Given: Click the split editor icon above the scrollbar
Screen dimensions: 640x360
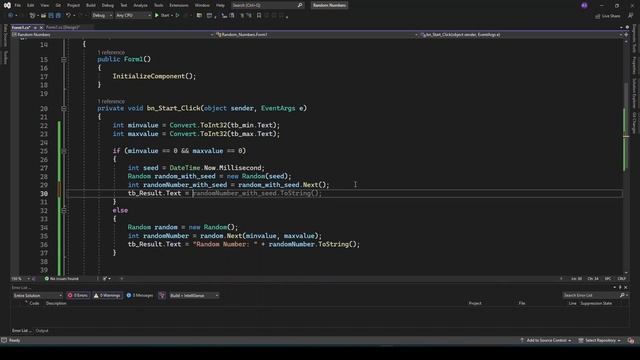Looking at the screenshot, I should (626, 35).
